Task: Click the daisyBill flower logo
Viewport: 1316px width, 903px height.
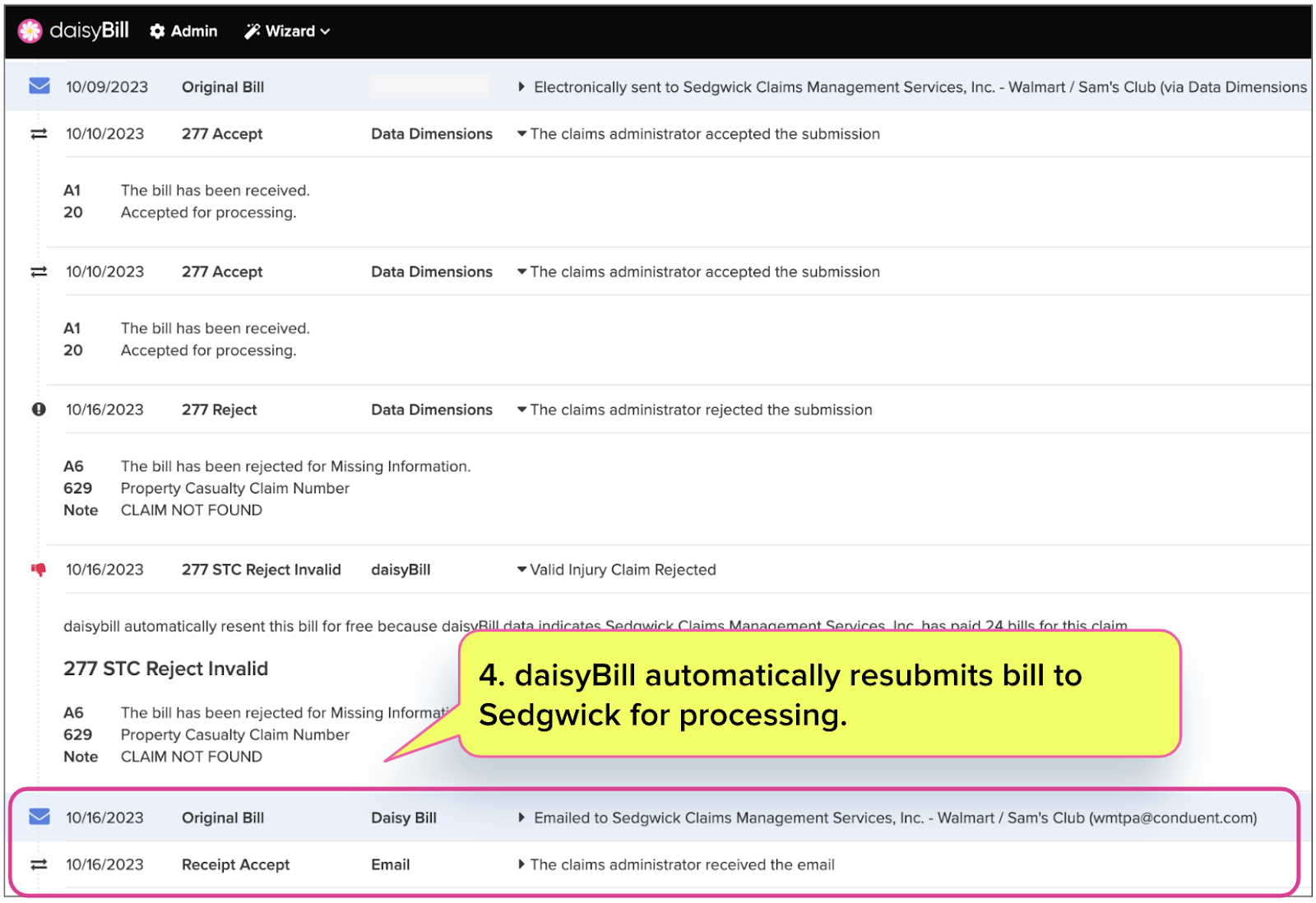Action: click(x=30, y=30)
